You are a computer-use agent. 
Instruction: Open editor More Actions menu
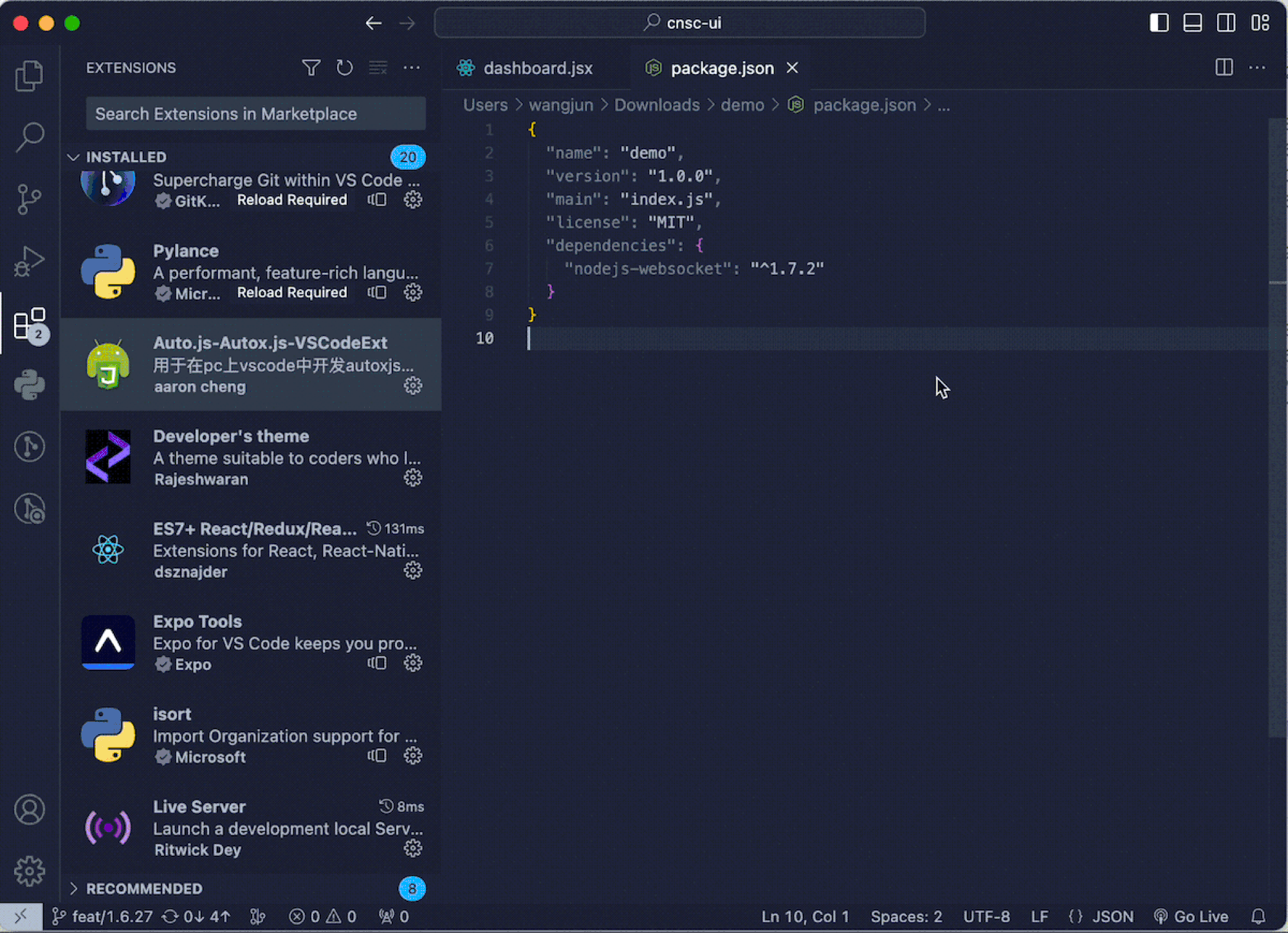[x=1257, y=68]
